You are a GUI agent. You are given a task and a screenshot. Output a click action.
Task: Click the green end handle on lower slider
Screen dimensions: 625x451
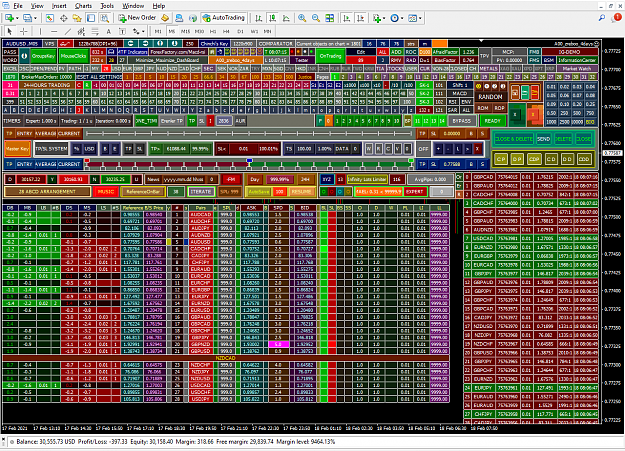click(x=411, y=160)
